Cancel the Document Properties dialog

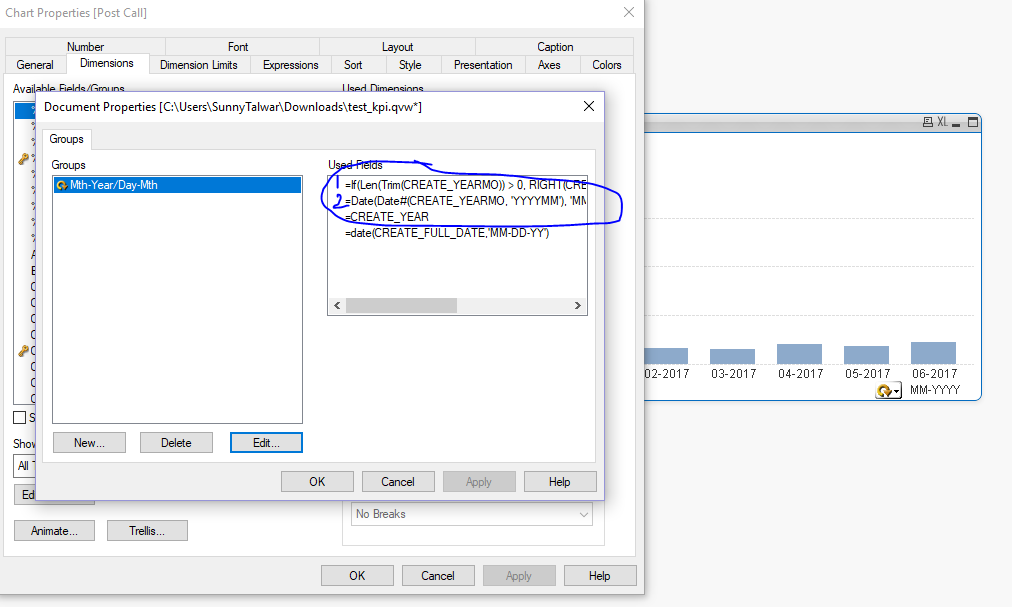[x=398, y=482]
